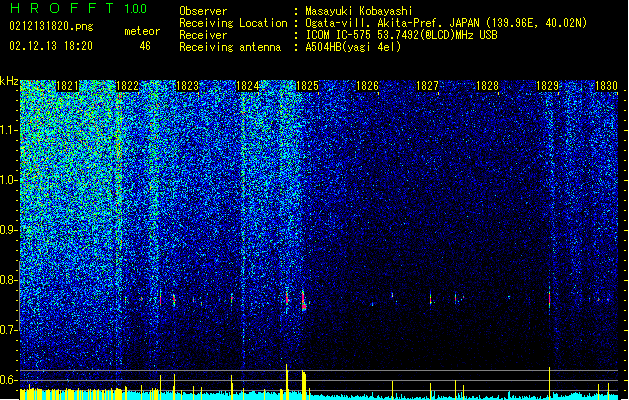The width and height of the screenshot is (629, 400).
Task: Click the Ogata-vill. Akita-Pref. JAPAN location text
Action: click(446, 23)
